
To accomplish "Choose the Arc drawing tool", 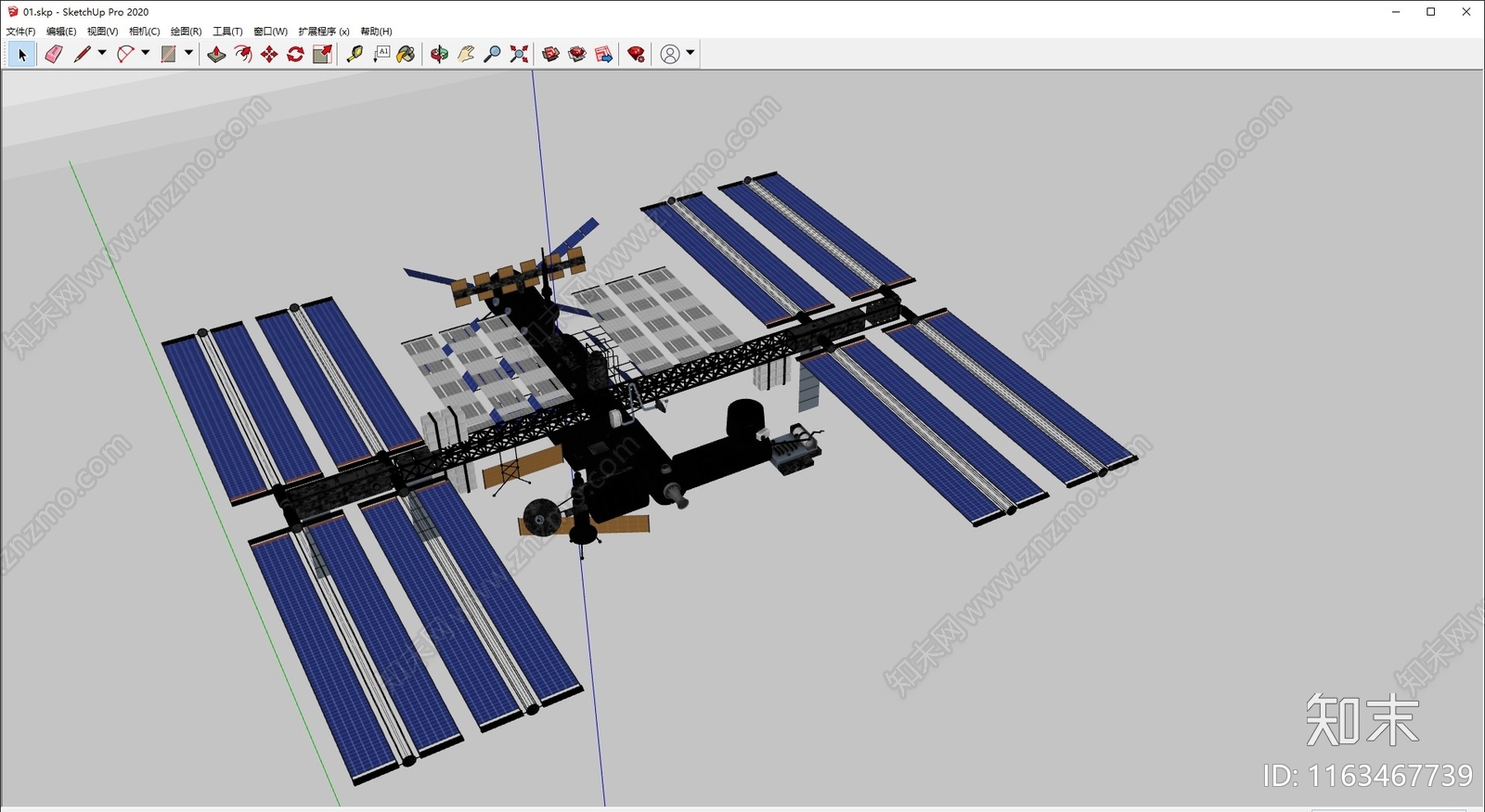I will pos(125,55).
